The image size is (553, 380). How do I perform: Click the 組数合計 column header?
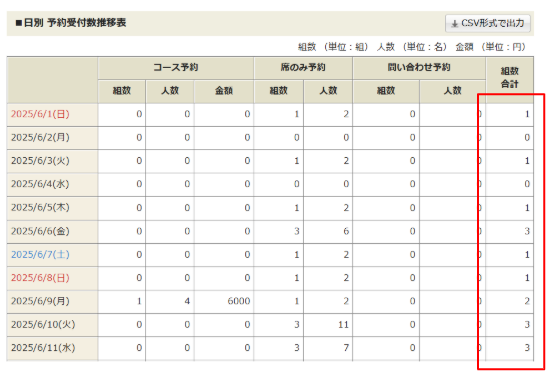pos(510,78)
